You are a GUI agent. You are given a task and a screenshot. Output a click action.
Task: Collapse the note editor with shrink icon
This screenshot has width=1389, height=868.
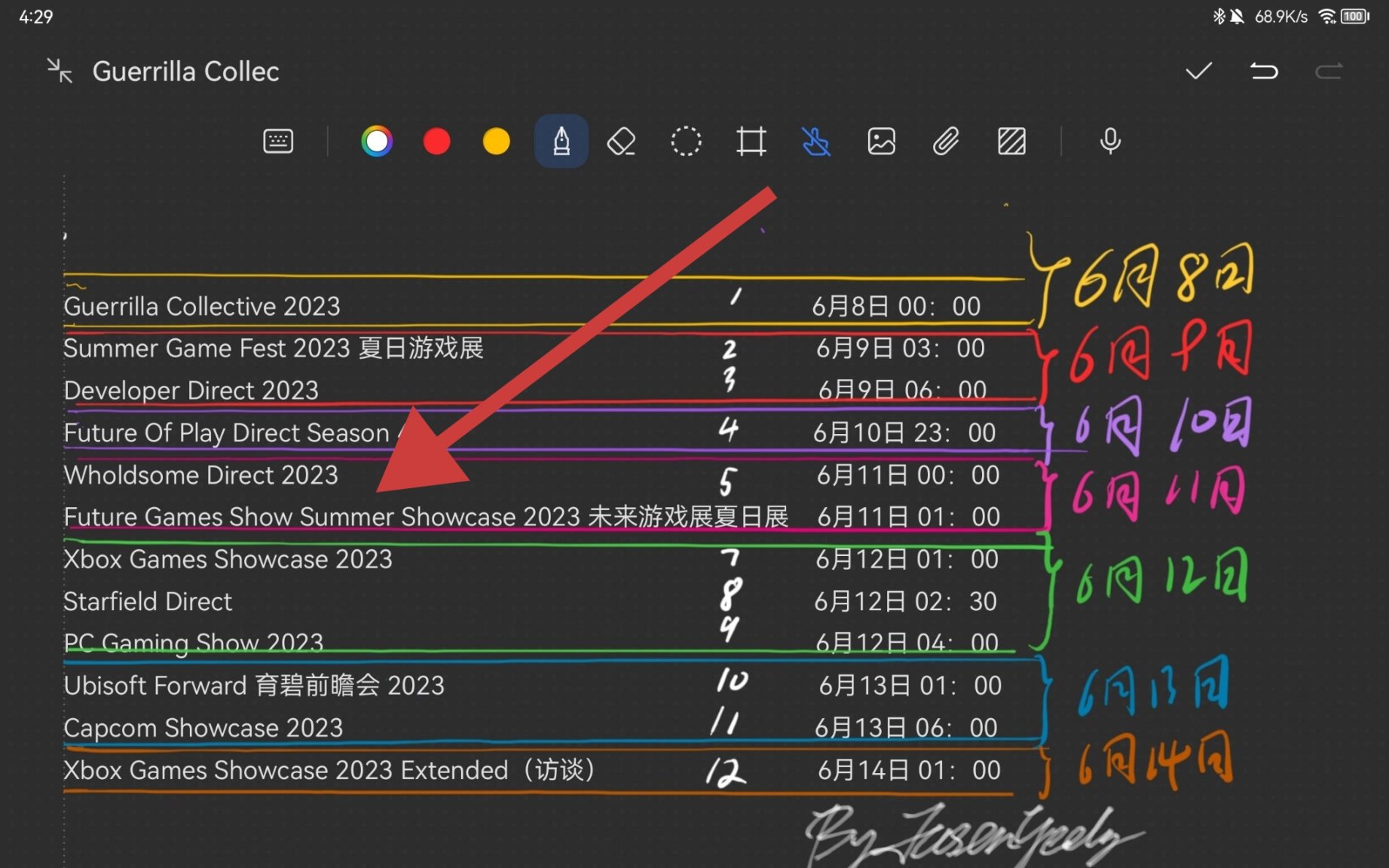pos(60,71)
